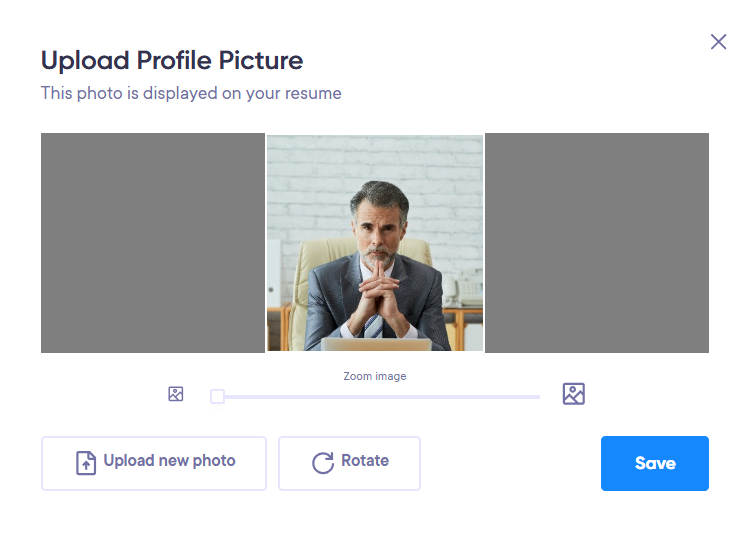The width and height of the screenshot is (749, 535).
Task: Rotate the photo using the Rotate label
Action: [x=365, y=460]
